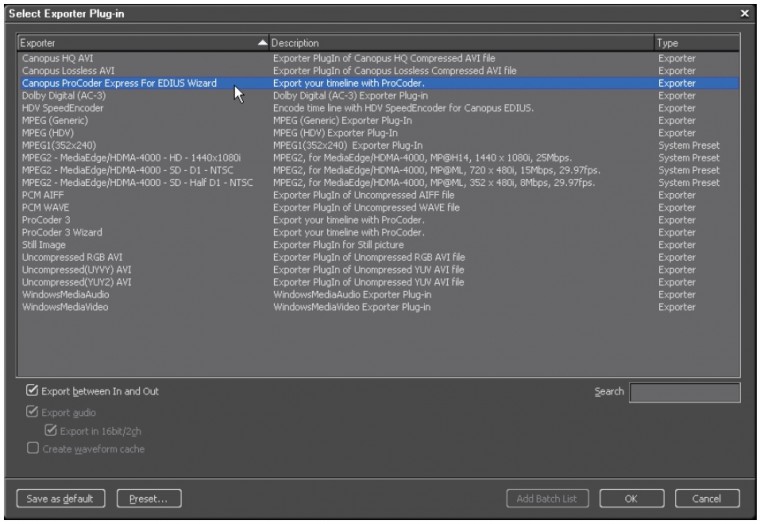Select the ProCoder 3 exporter
Viewport: 760px width, 524px height.
[378, 220]
